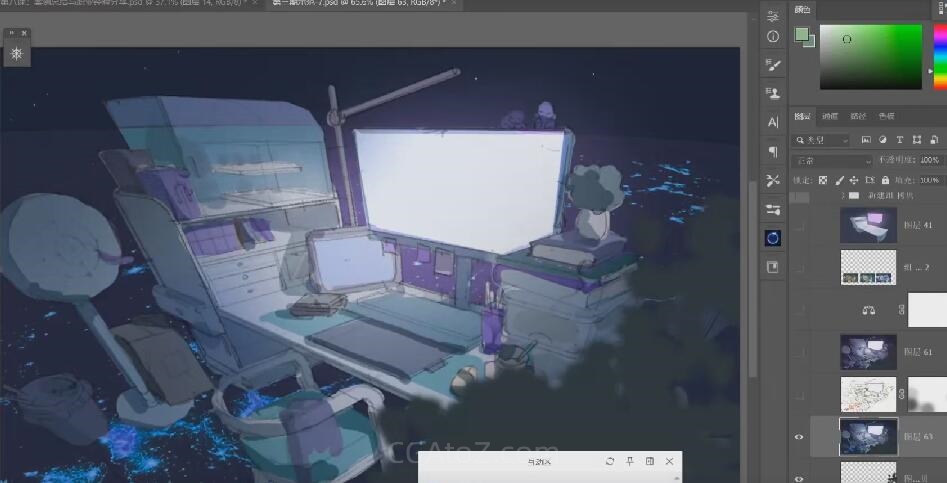Viewport: 947px width, 483px height.
Task: Filter layers by type layers icon
Action: (x=900, y=140)
